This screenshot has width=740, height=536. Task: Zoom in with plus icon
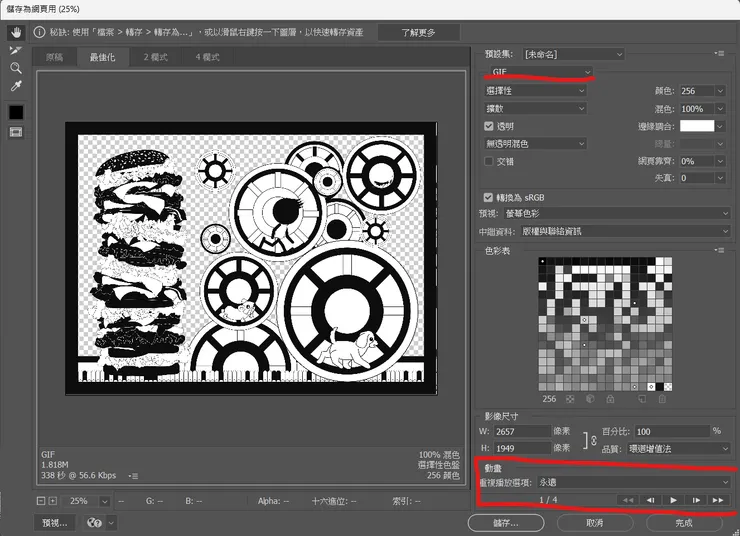coord(53,501)
